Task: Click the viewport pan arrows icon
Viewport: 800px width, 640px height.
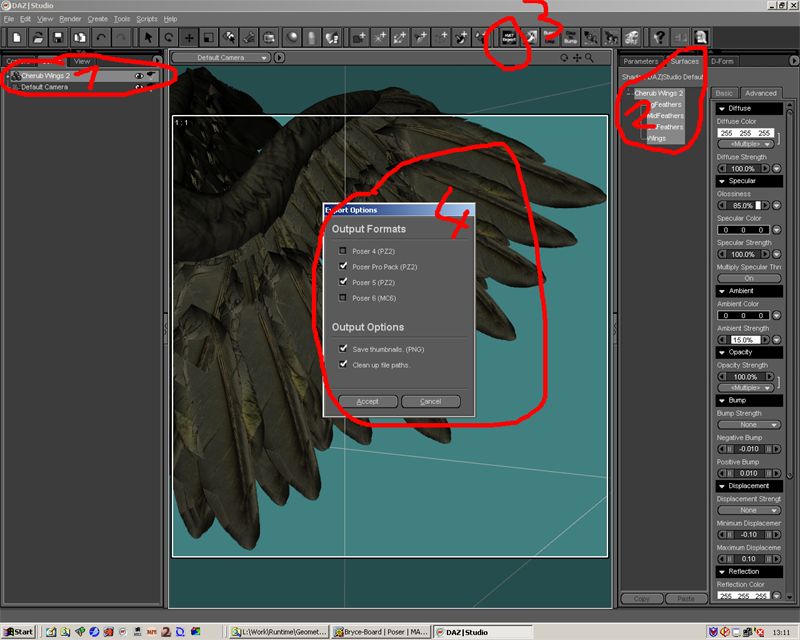Action: 577,58
